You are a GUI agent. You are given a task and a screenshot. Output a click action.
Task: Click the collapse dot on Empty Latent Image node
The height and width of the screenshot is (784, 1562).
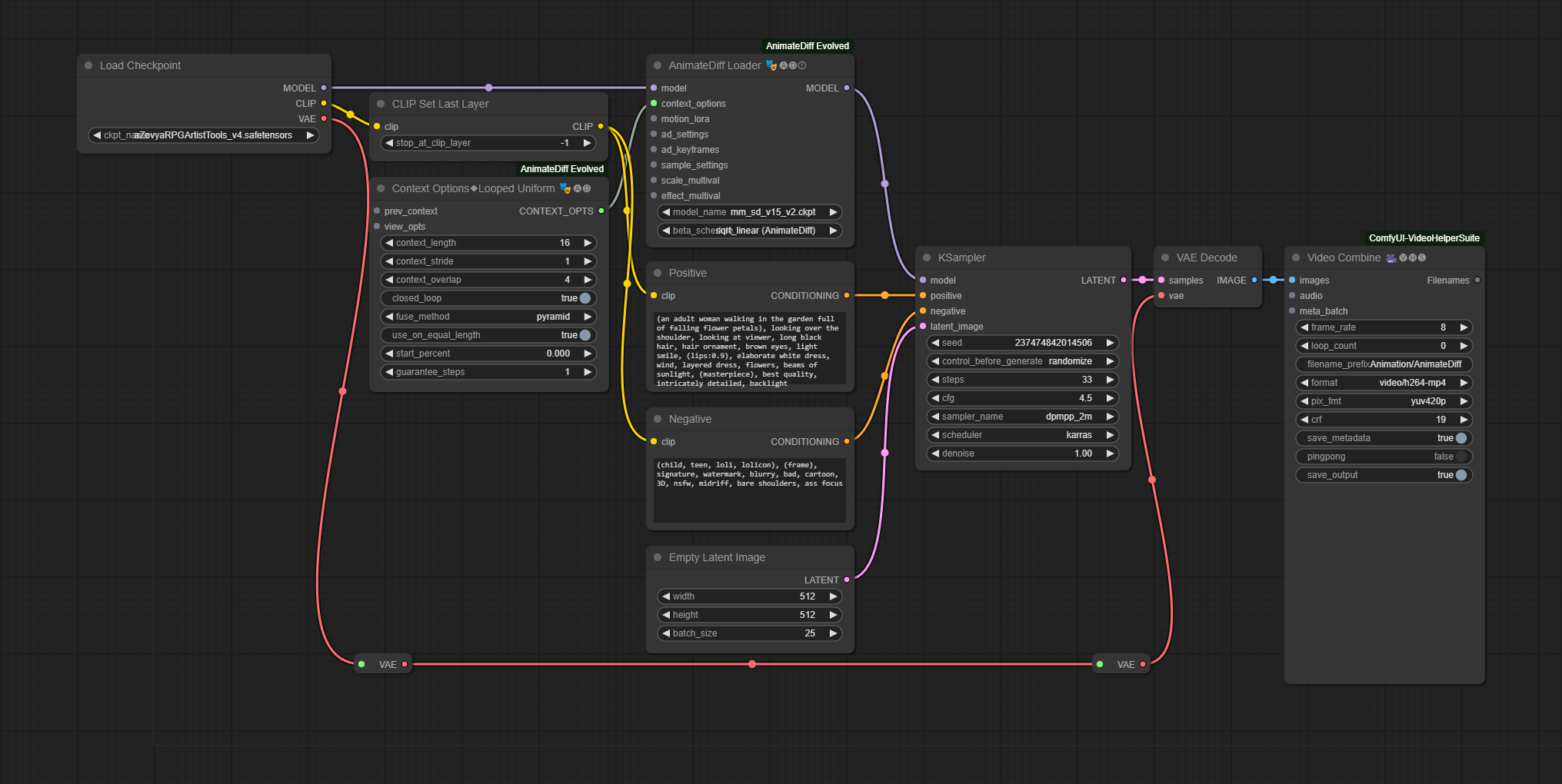pos(658,557)
